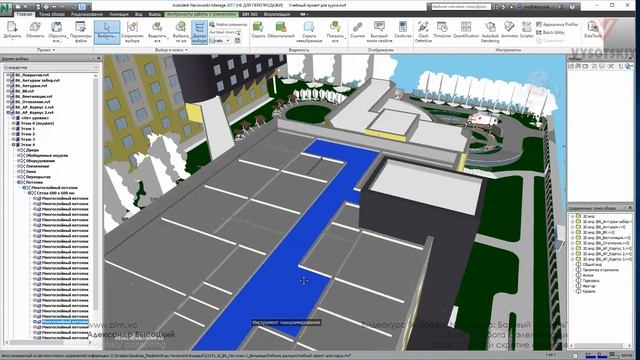Open File options (Параметры файла)
Screen dimensions: 640x360
coord(80,31)
